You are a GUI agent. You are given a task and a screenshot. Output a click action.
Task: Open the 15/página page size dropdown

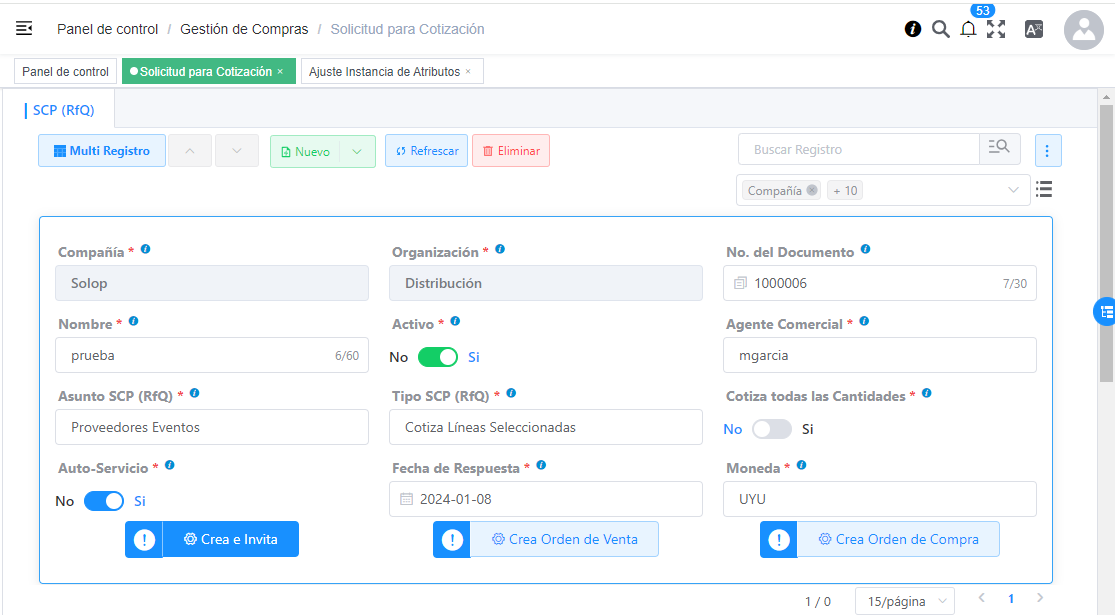point(904,601)
